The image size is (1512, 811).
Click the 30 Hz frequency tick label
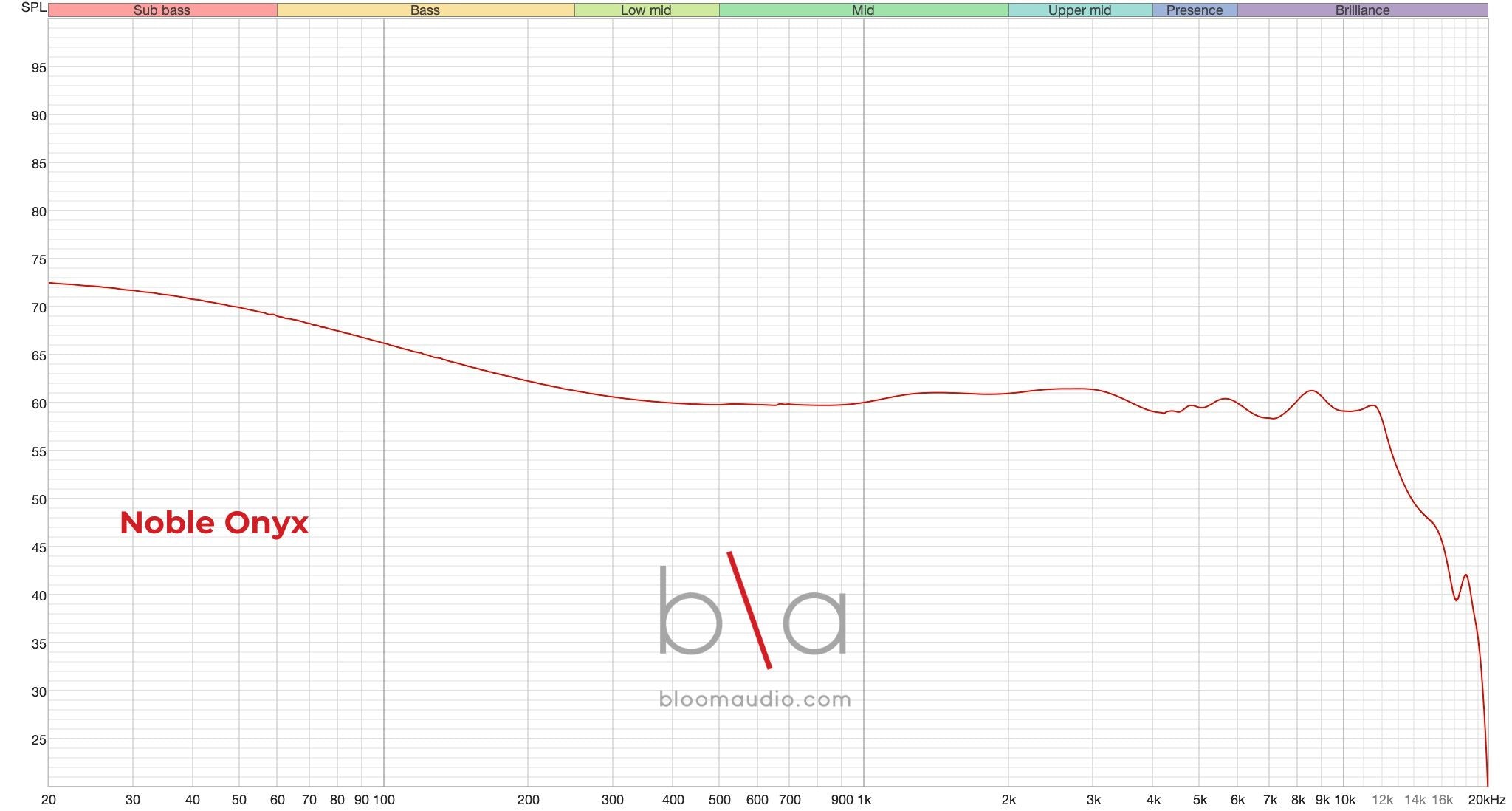pos(133,800)
